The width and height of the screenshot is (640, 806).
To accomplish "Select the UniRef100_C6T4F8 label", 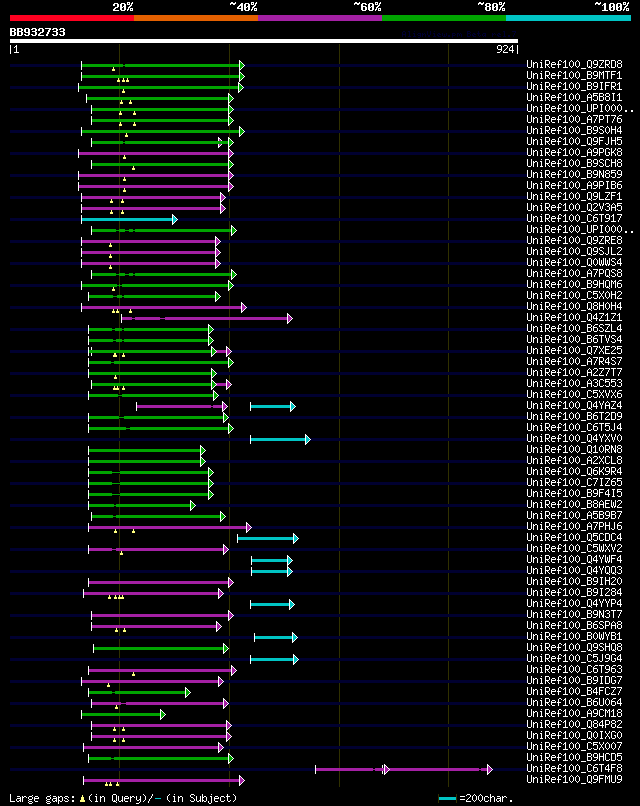I will click(x=574, y=768).
